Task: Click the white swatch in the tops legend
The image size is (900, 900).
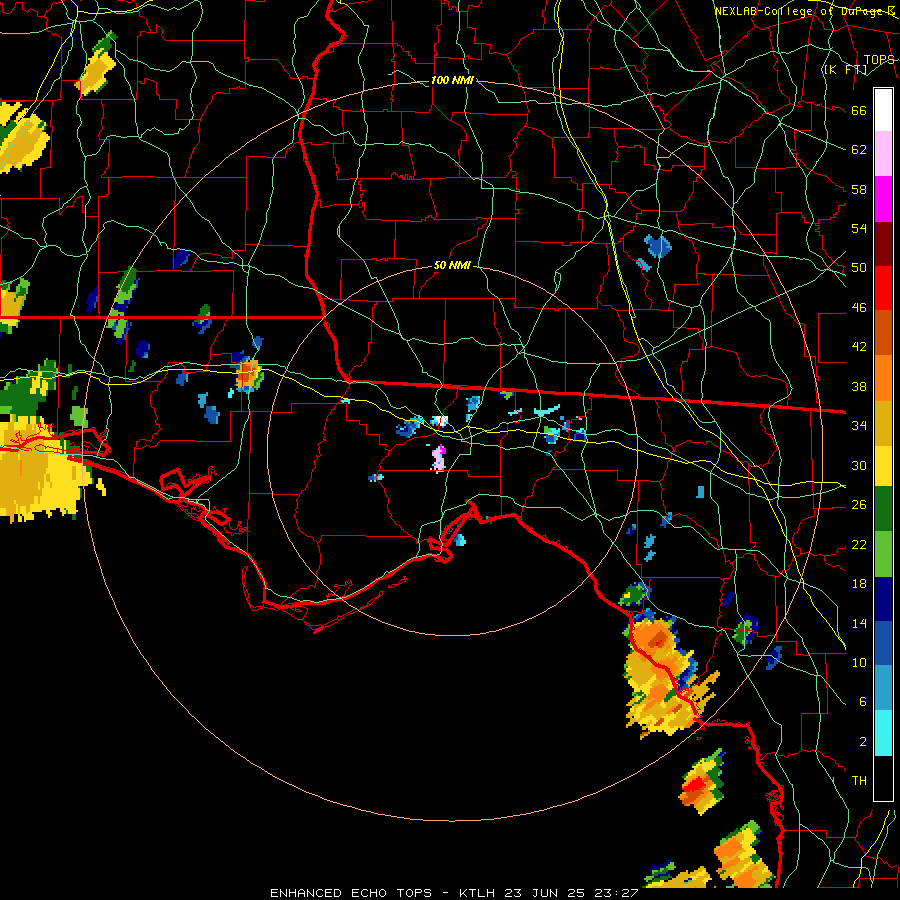Action: pos(883,110)
